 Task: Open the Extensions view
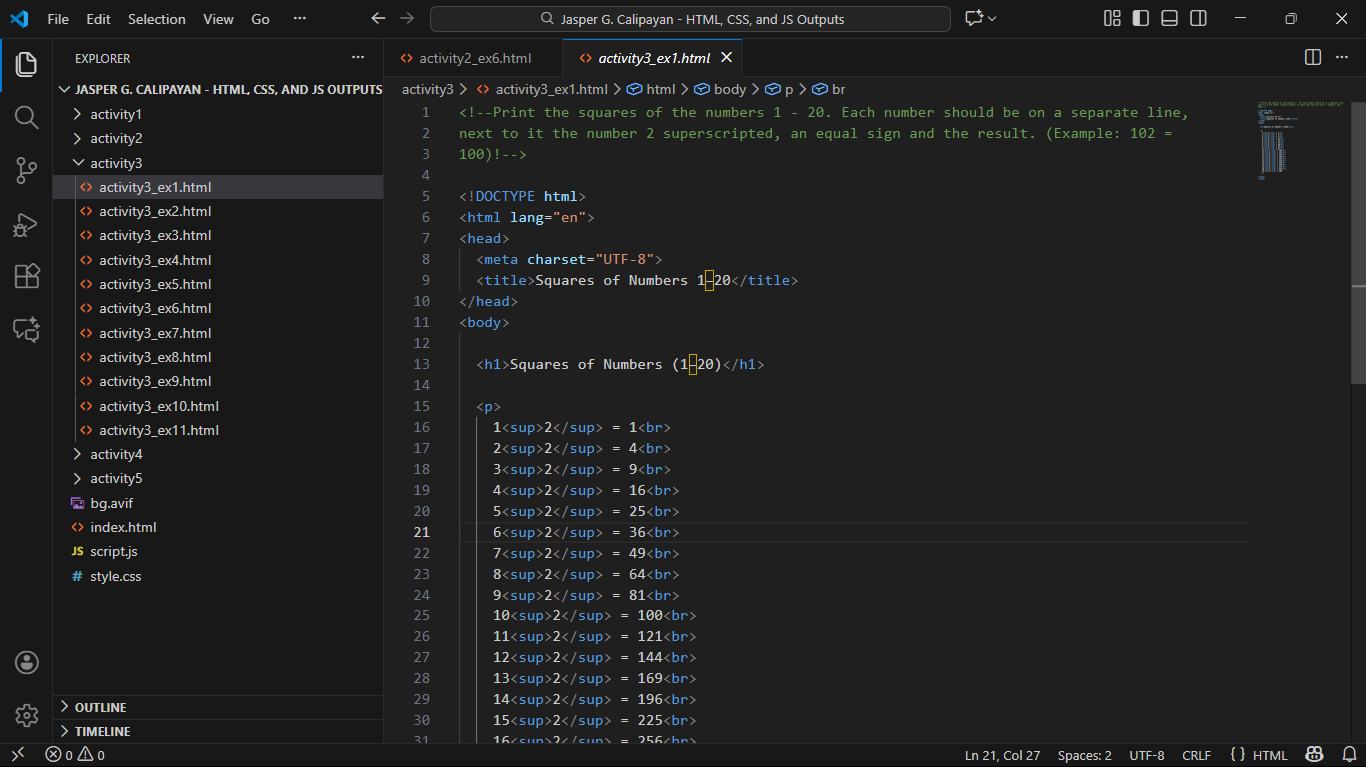26,276
